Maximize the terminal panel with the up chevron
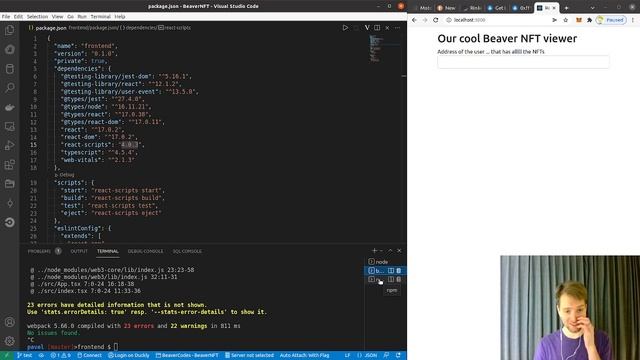640x360 pixels. tap(390, 251)
